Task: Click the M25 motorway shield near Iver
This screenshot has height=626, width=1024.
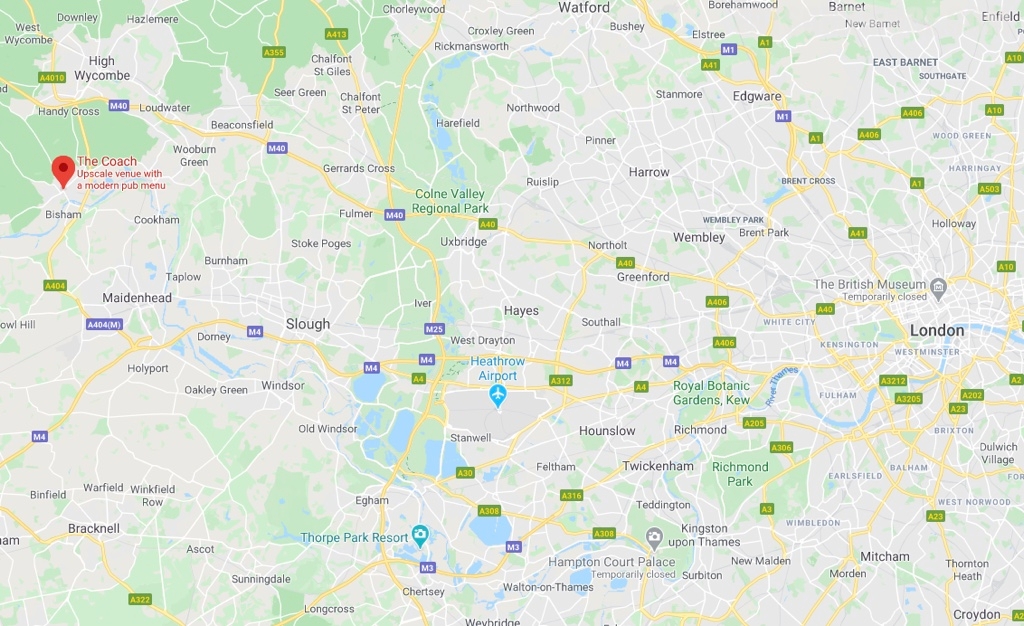Action: (x=434, y=329)
